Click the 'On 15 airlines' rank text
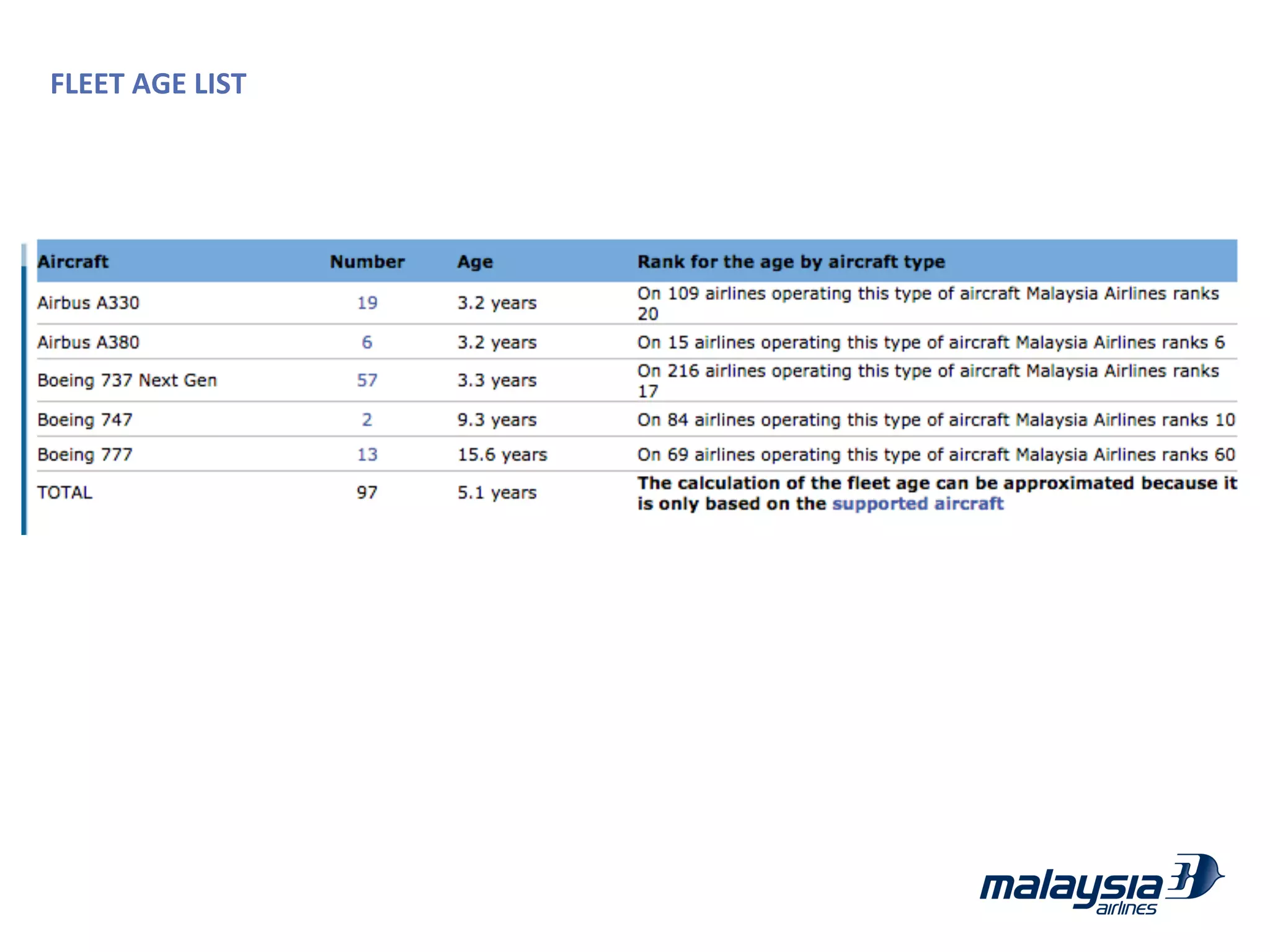This screenshot has width=1270, height=952. [931, 342]
